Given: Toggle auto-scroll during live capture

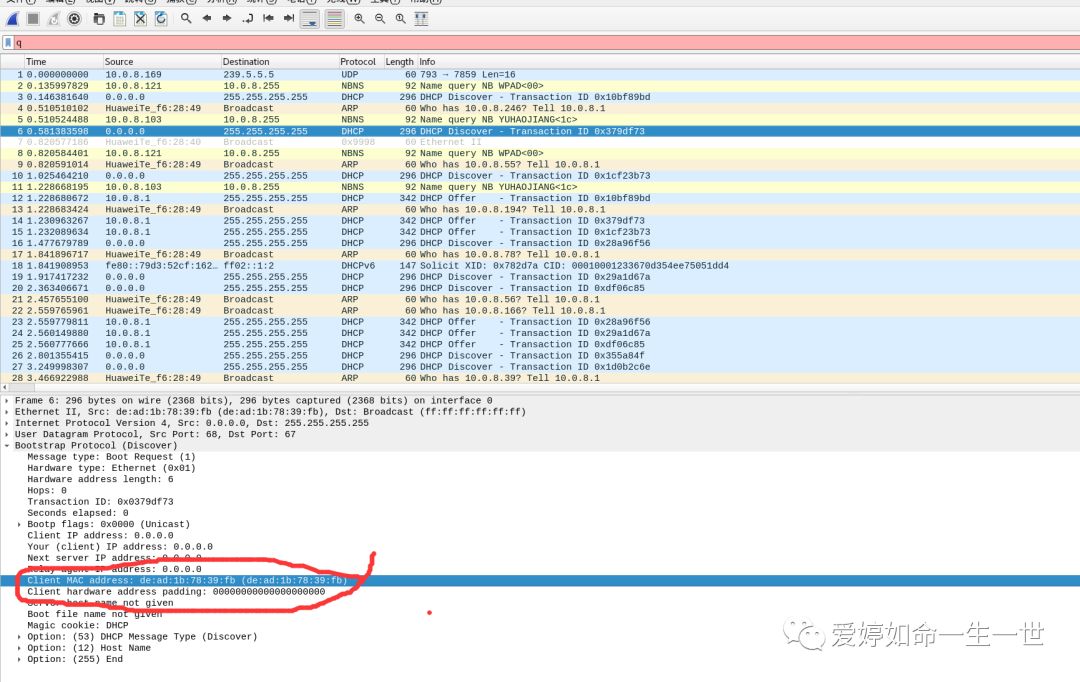Looking at the screenshot, I should 310,19.
